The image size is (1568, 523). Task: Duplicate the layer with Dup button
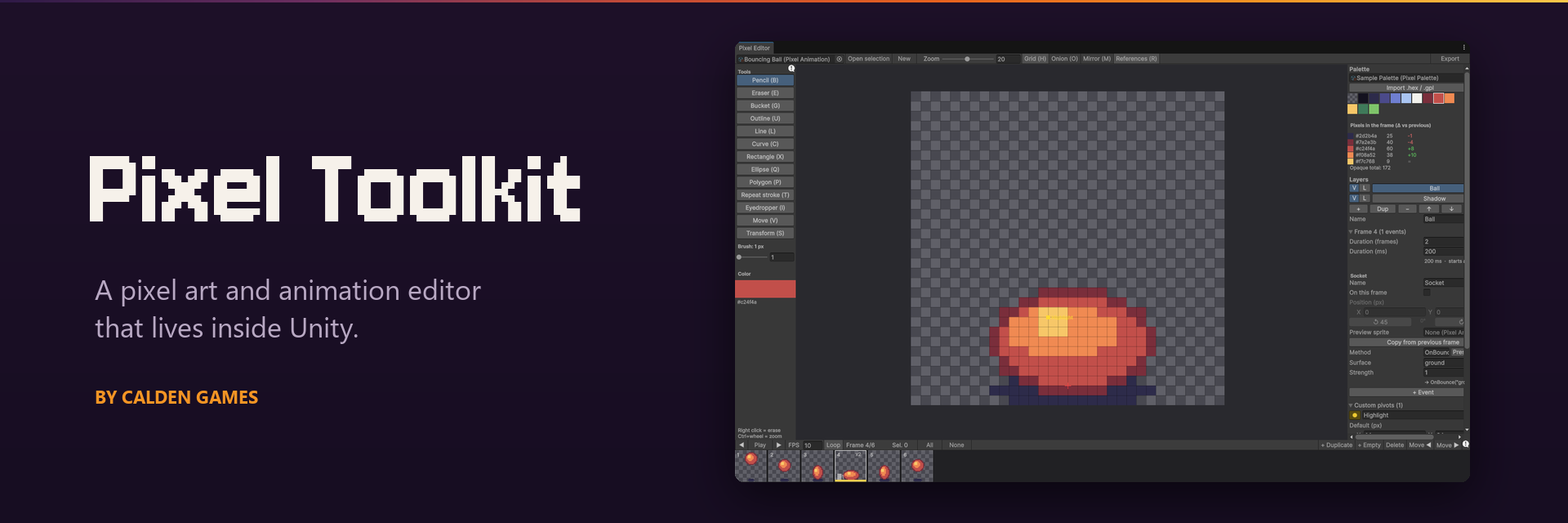click(1383, 209)
